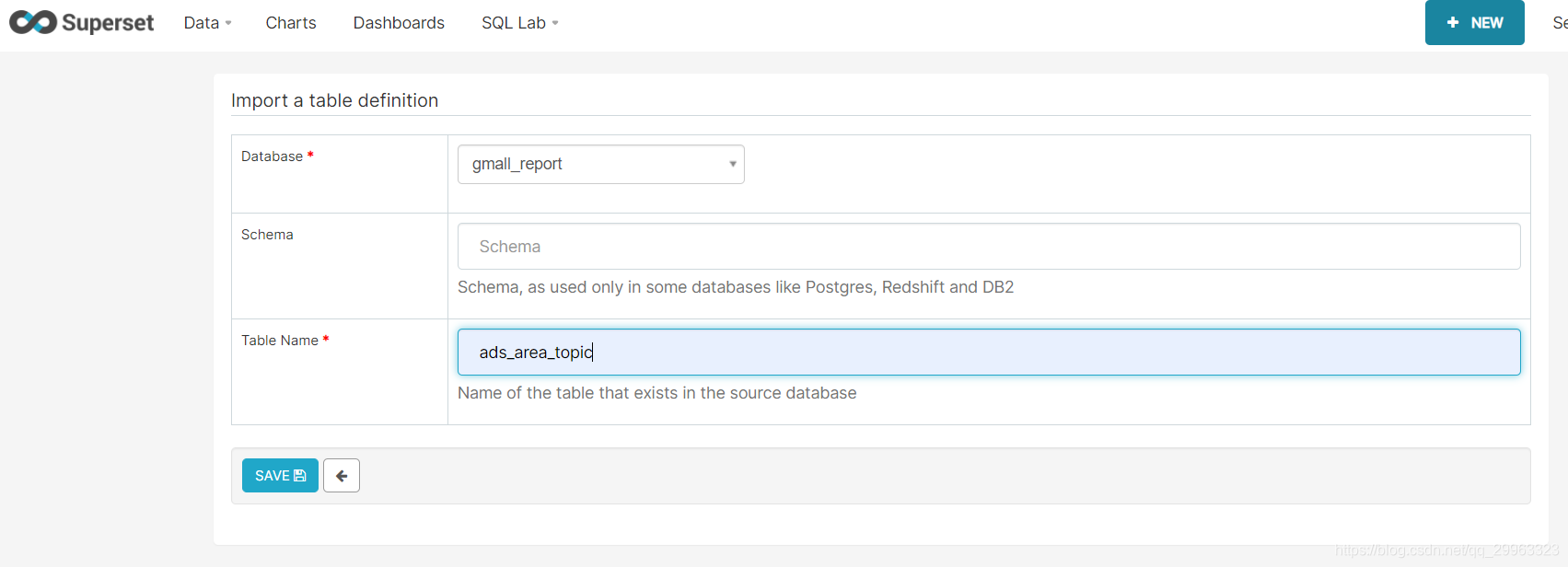Click the Database field label
The width and height of the screenshot is (1568, 567).
click(x=272, y=156)
